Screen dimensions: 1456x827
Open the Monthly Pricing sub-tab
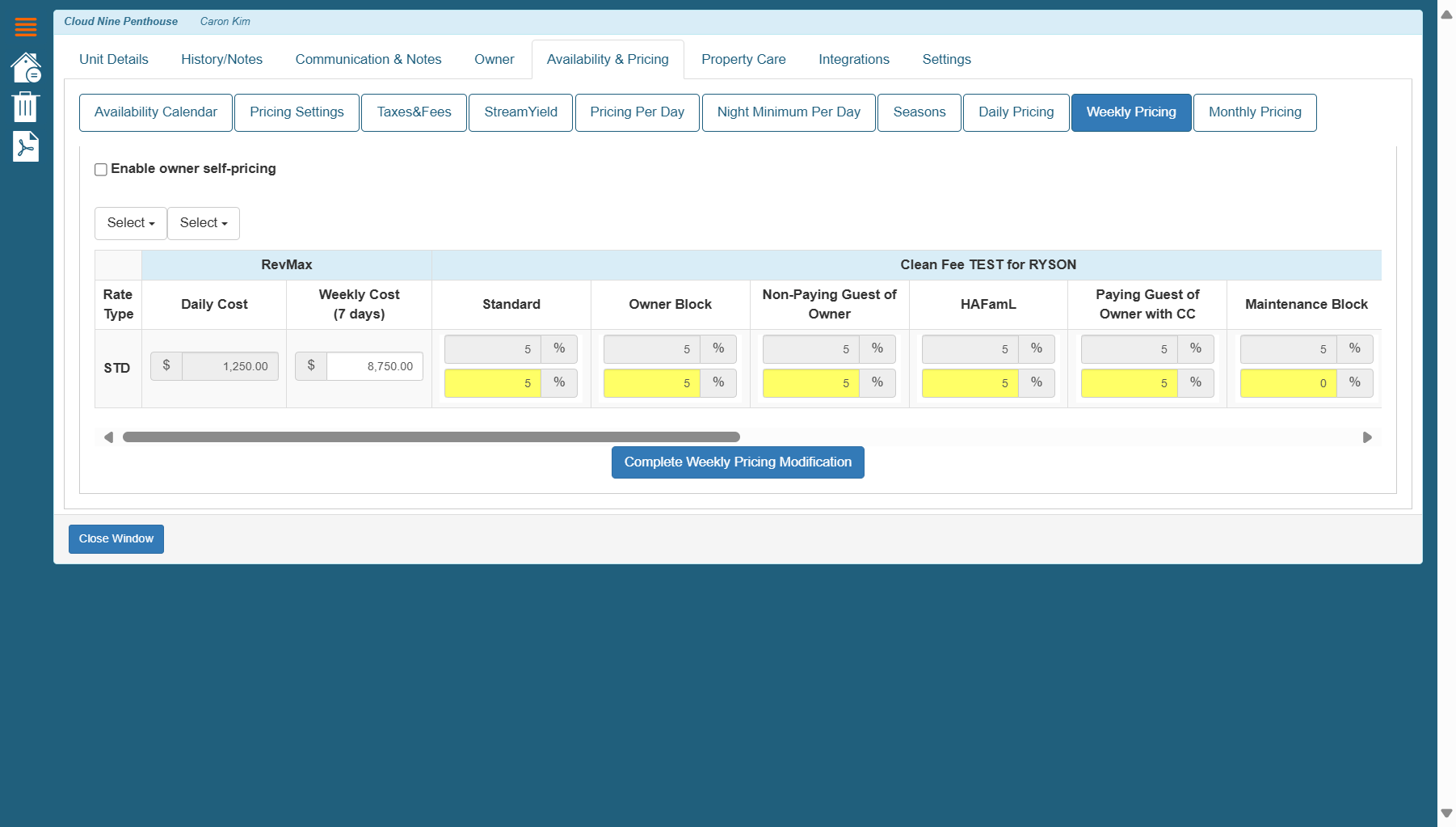click(x=1255, y=112)
